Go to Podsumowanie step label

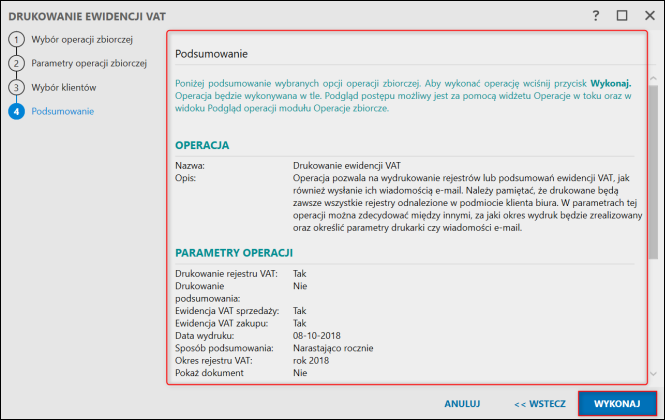click(x=63, y=112)
